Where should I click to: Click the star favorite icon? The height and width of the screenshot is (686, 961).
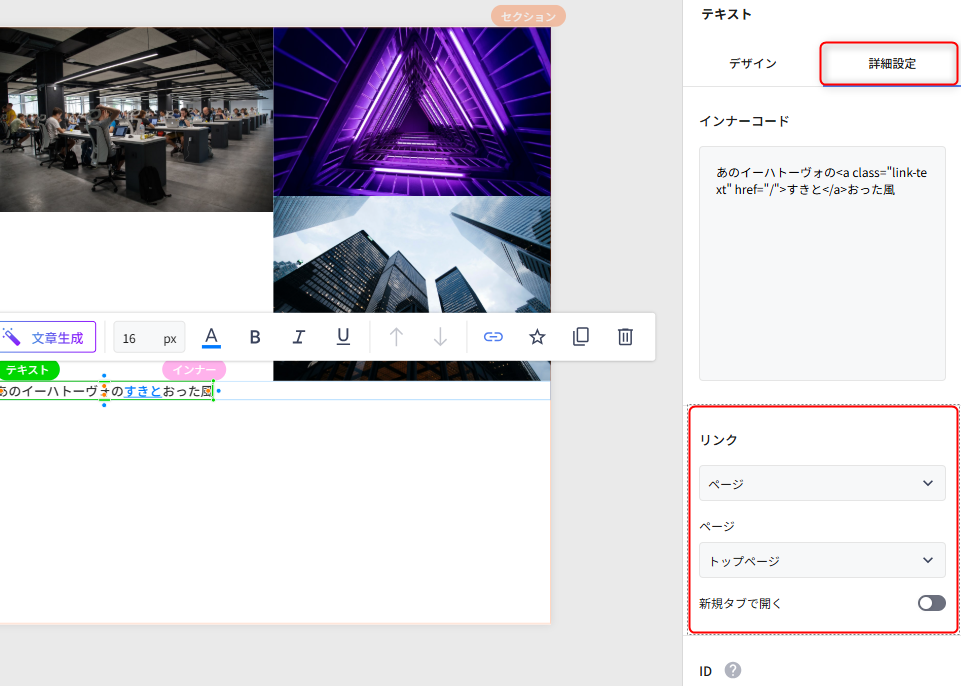[537, 337]
